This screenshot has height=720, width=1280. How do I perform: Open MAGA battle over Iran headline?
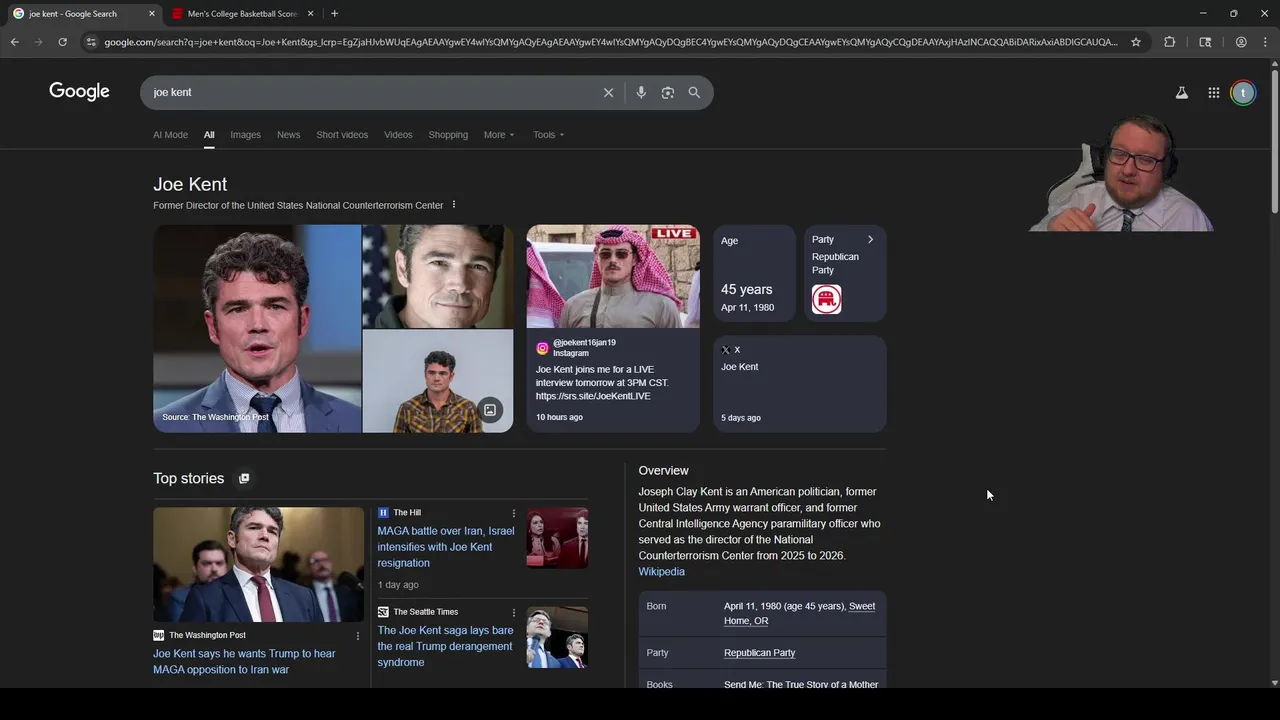tap(446, 547)
